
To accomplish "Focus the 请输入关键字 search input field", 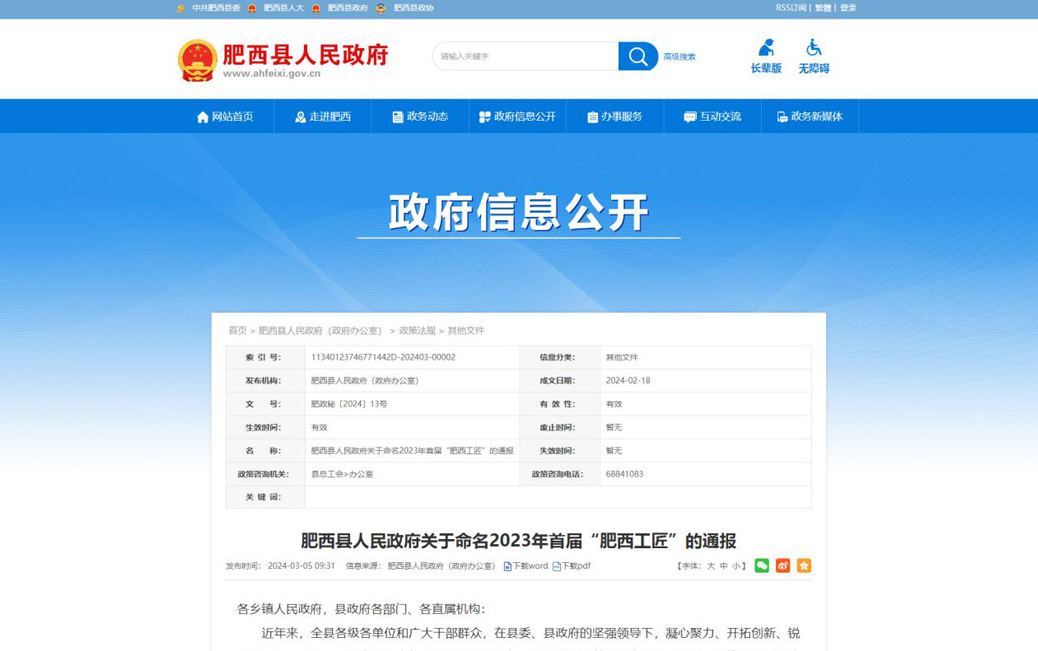I will (525, 56).
